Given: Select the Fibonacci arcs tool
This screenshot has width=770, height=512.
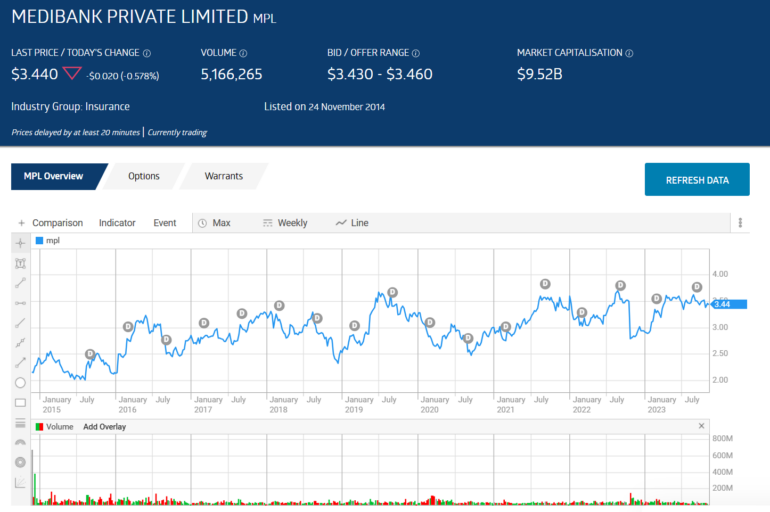Looking at the screenshot, I should click(20, 442).
